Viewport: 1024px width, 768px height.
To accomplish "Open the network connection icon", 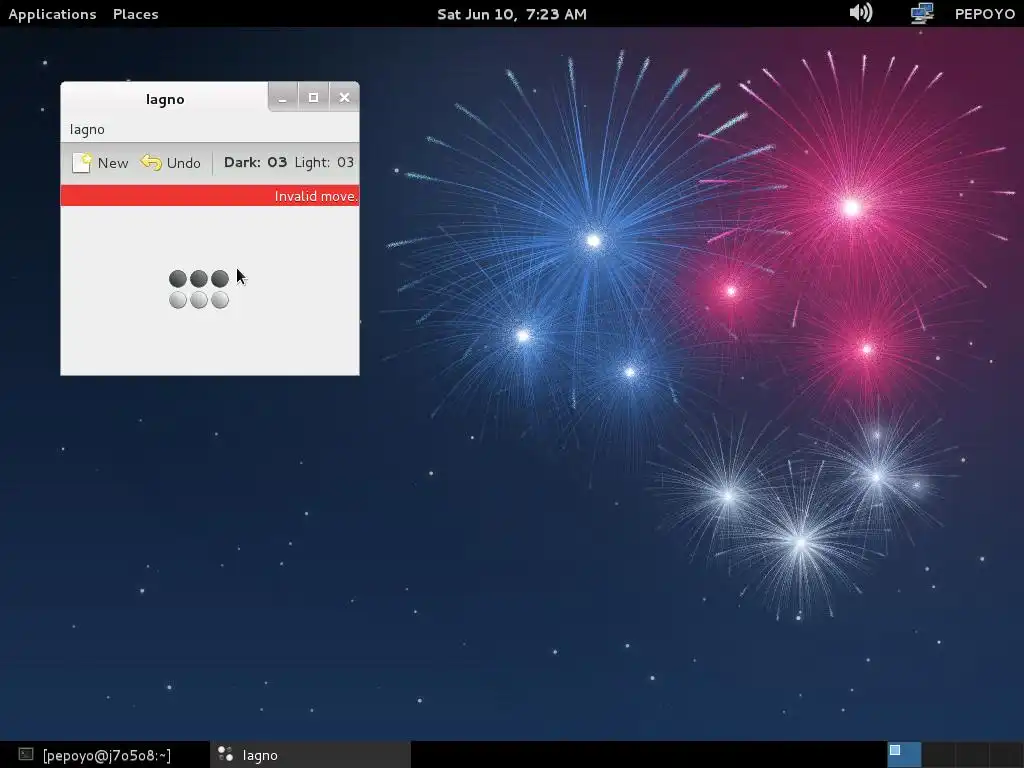I will 921,13.
